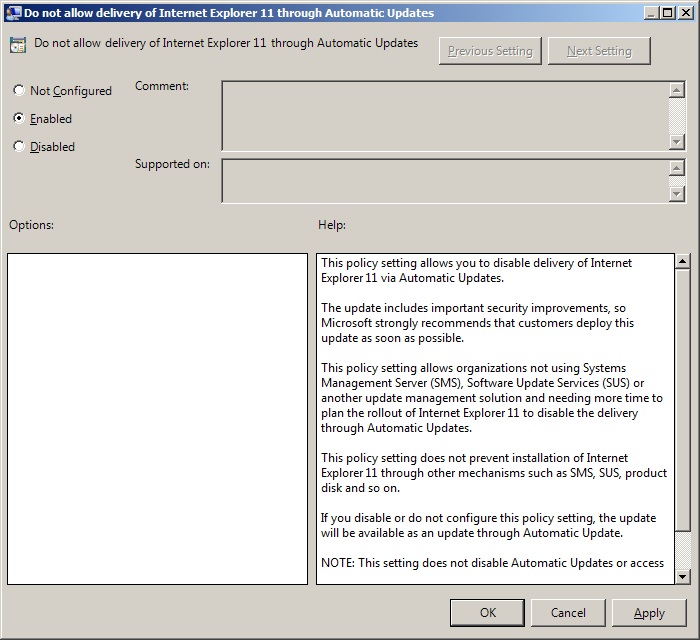Viewport: 700px width, 640px height.
Task: Close the dialog with the X button
Action: pyautogui.click(x=685, y=13)
